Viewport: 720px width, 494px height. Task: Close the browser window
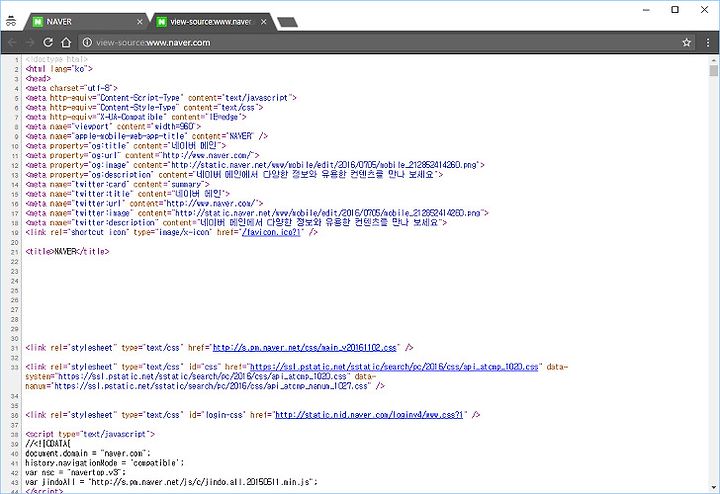pos(704,9)
